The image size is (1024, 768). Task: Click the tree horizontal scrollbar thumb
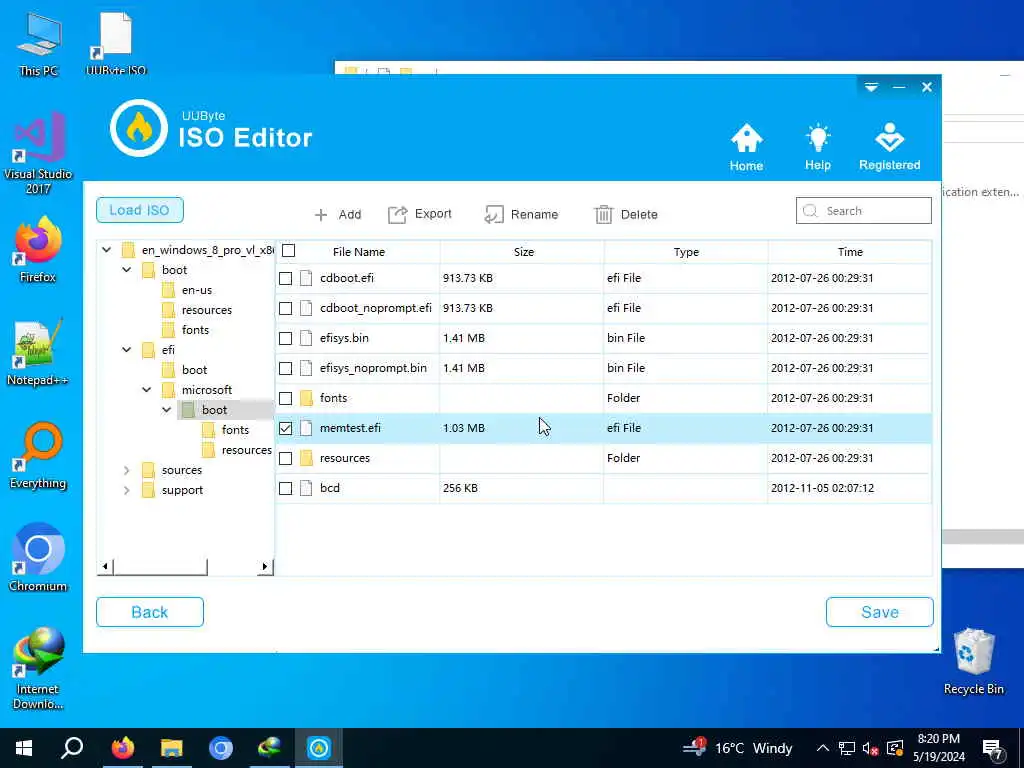coord(161,567)
